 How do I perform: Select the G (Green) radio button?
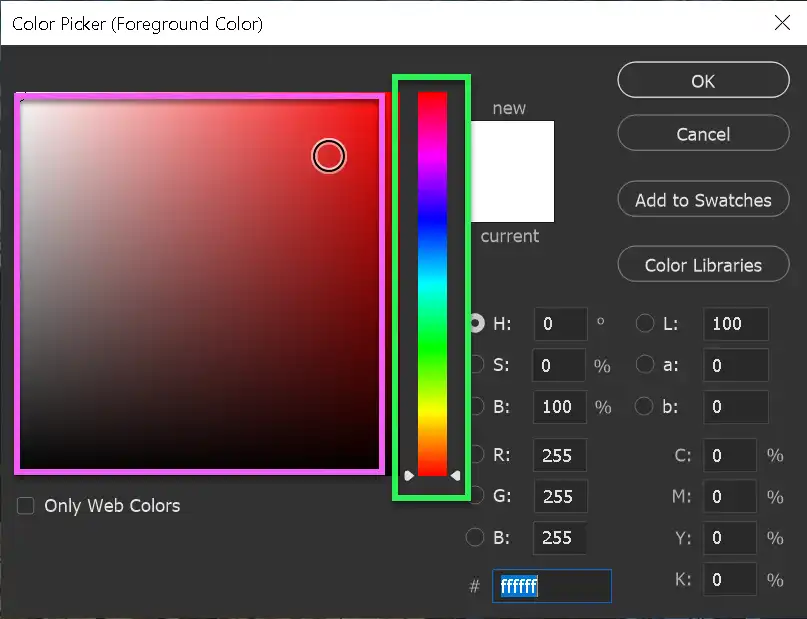[475, 496]
